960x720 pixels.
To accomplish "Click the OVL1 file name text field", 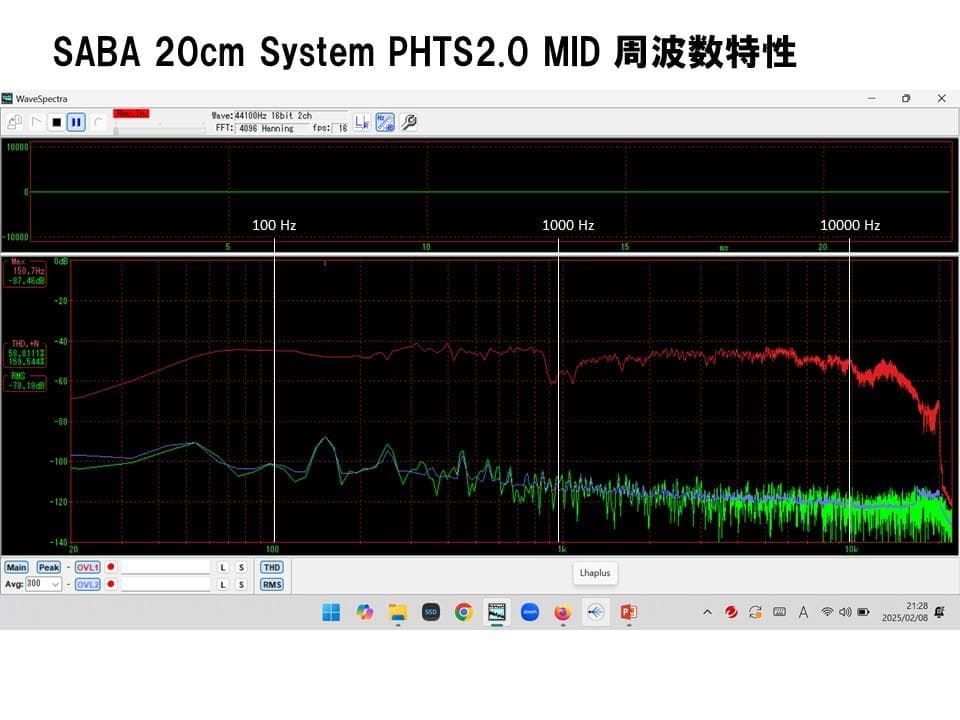I will [165, 567].
